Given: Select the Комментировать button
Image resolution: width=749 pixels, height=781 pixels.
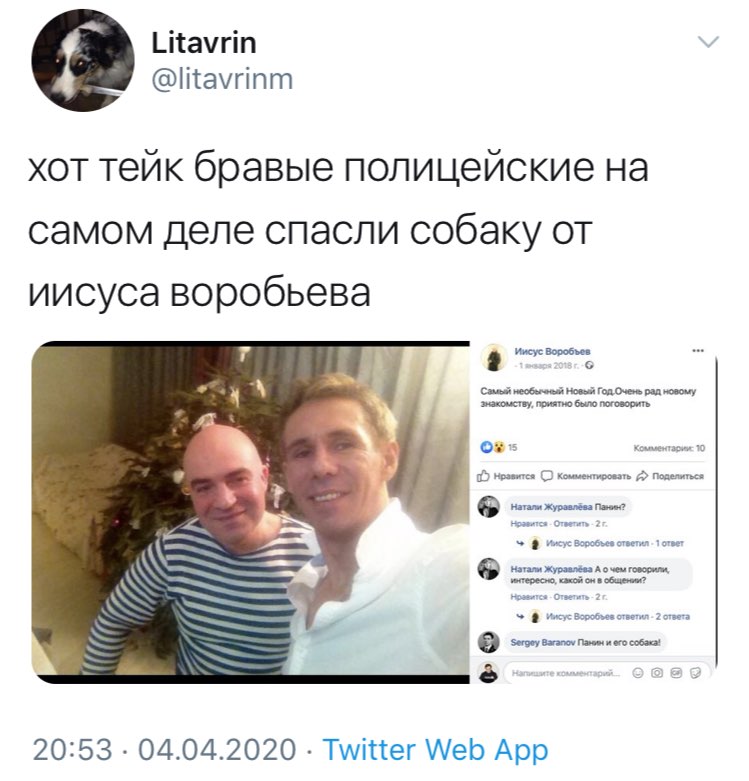Looking at the screenshot, I should (x=586, y=476).
